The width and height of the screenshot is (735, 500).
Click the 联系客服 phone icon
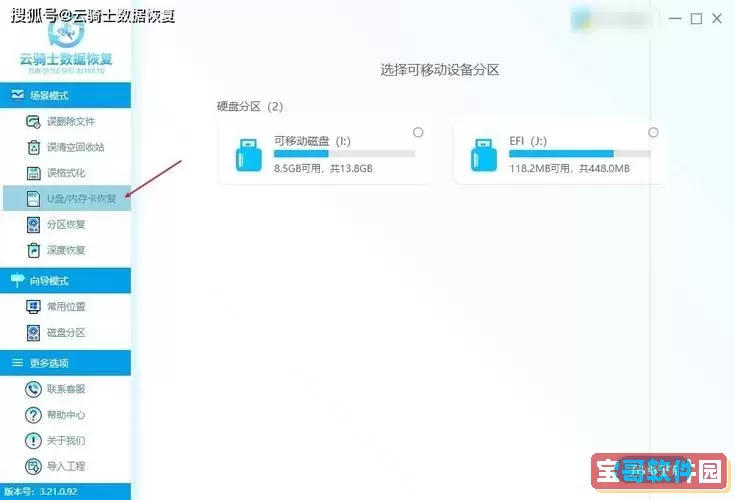point(33,389)
